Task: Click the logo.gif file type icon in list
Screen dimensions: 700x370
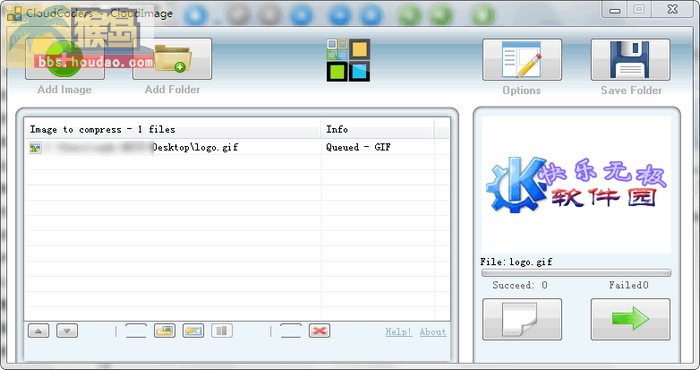Action: click(35, 147)
